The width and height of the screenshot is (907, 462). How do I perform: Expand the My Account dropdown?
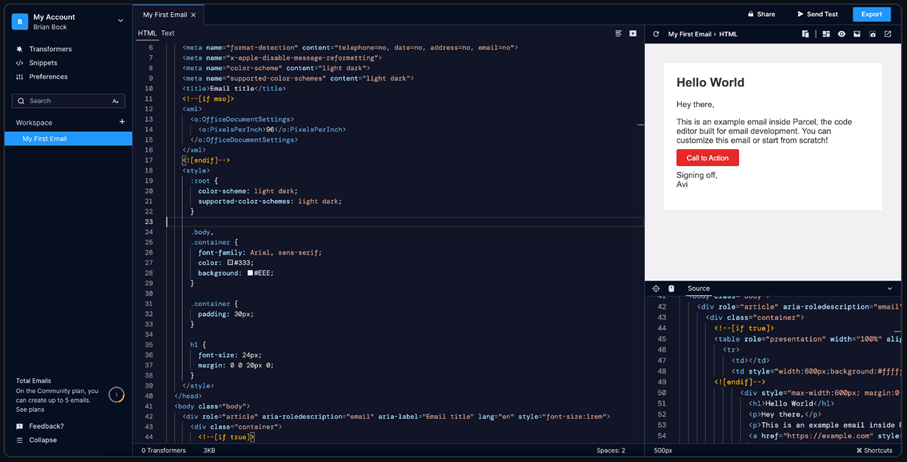click(x=120, y=20)
